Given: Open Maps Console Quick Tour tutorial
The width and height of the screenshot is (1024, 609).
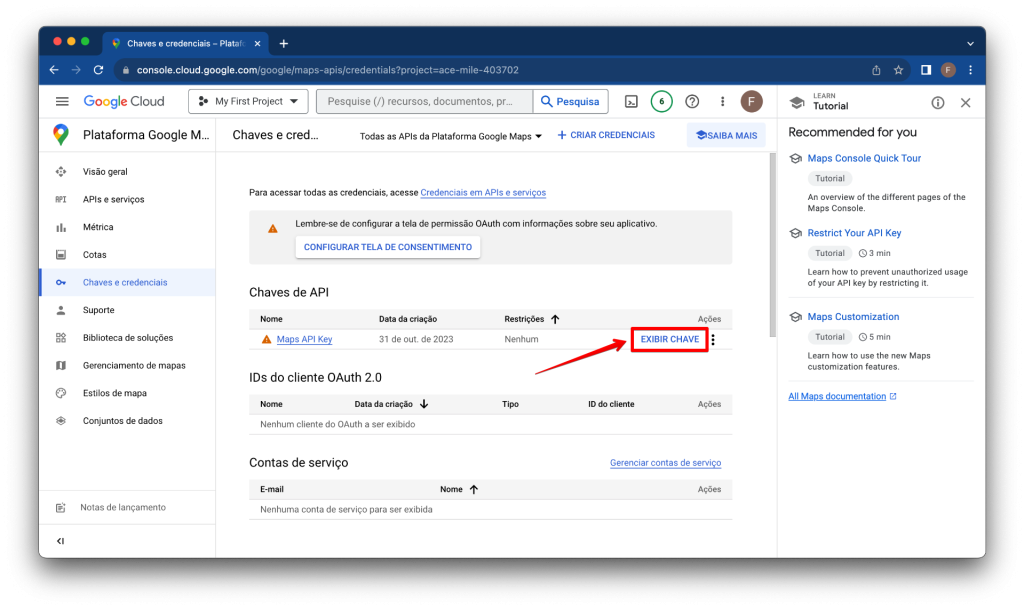Looking at the screenshot, I should click(864, 158).
